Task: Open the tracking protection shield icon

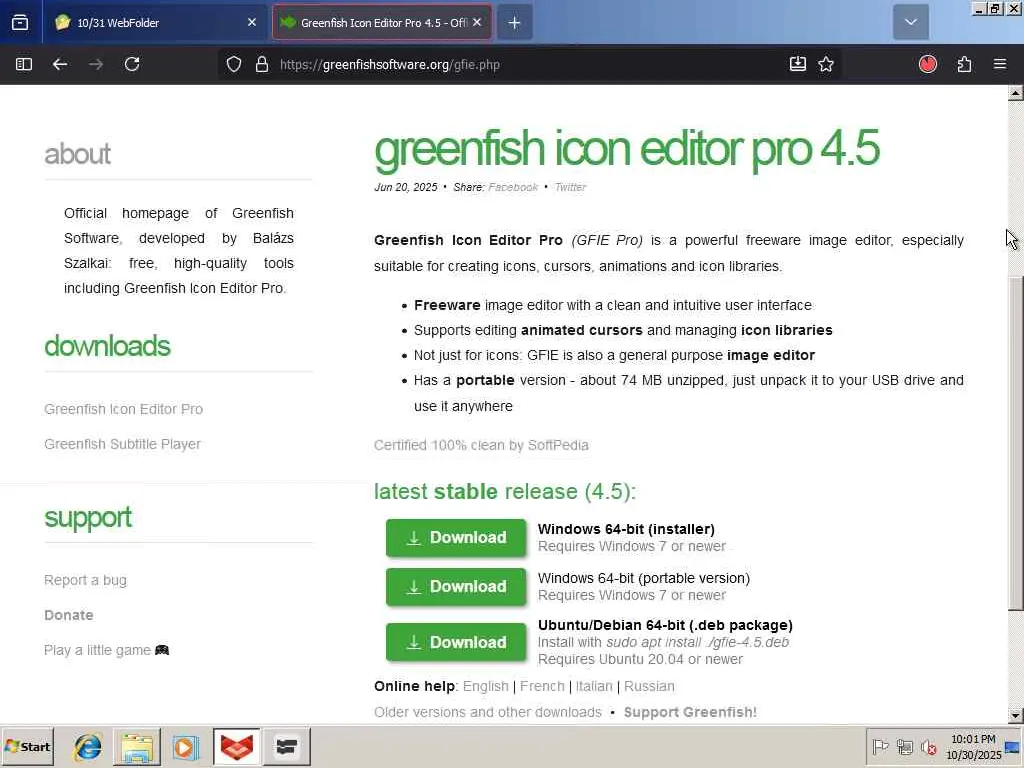Action: click(234, 64)
